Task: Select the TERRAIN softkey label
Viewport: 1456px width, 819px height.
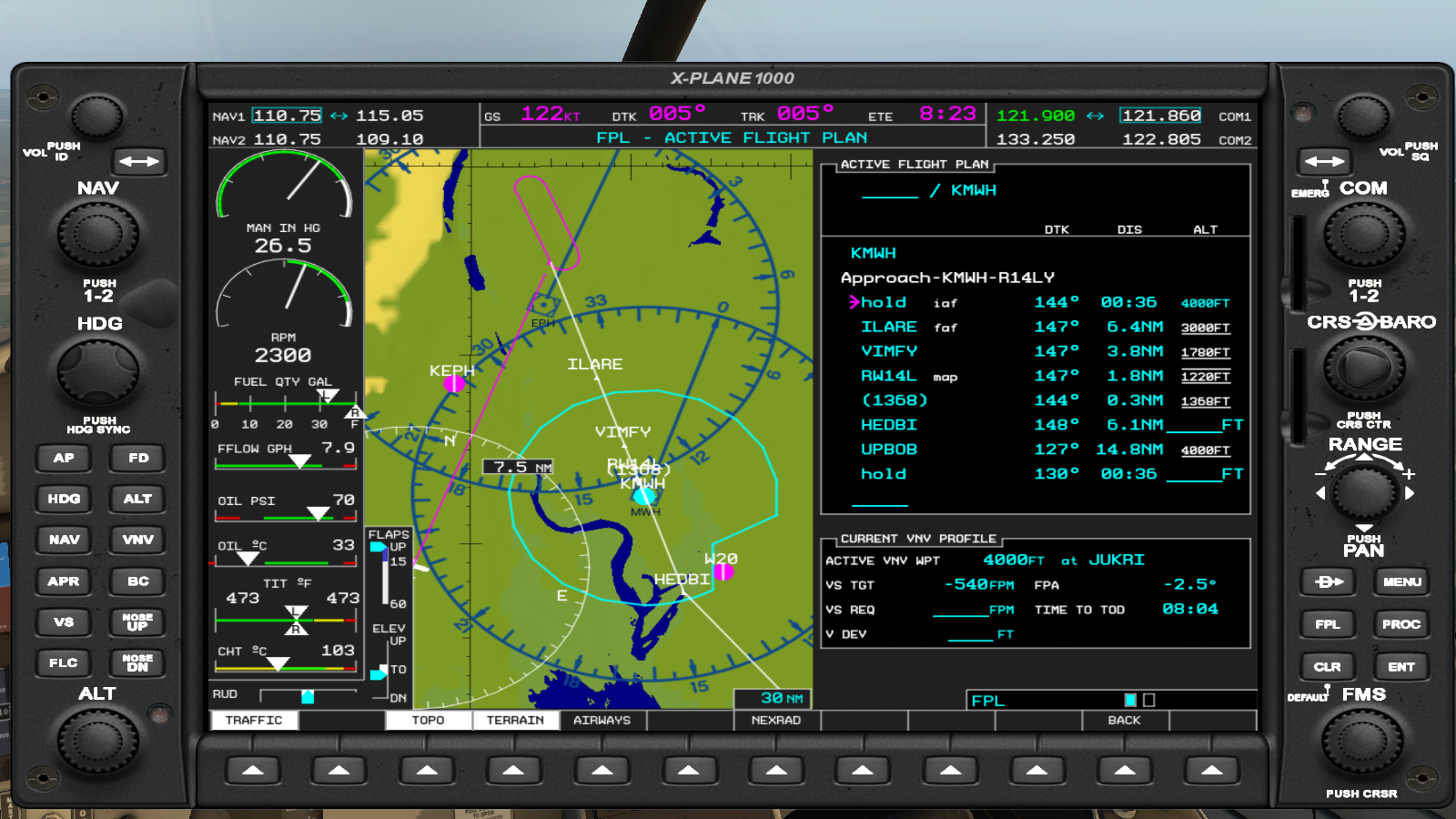Action: click(515, 720)
